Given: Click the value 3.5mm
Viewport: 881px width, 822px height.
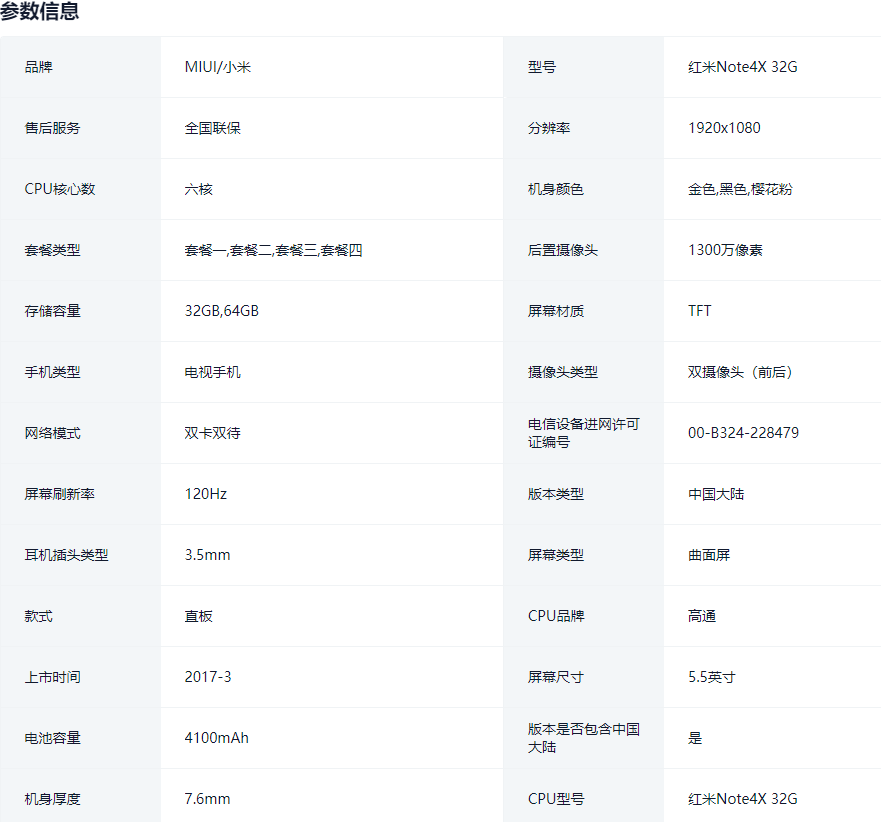Looking at the screenshot, I should click(207, 555).
